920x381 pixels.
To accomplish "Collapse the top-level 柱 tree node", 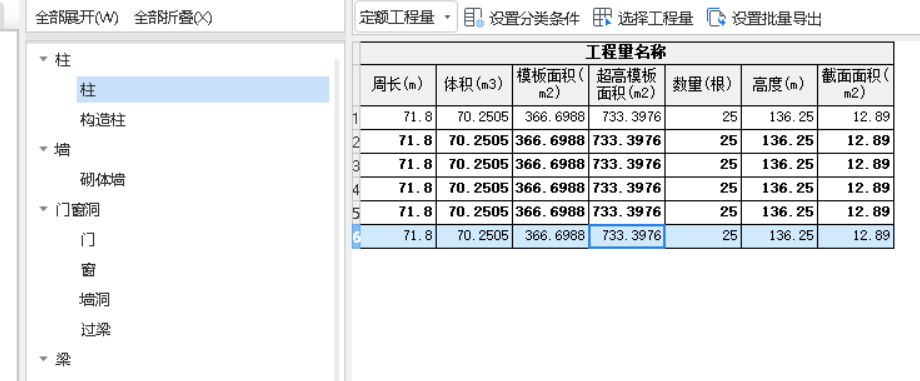I will click(x=43, y=59).
